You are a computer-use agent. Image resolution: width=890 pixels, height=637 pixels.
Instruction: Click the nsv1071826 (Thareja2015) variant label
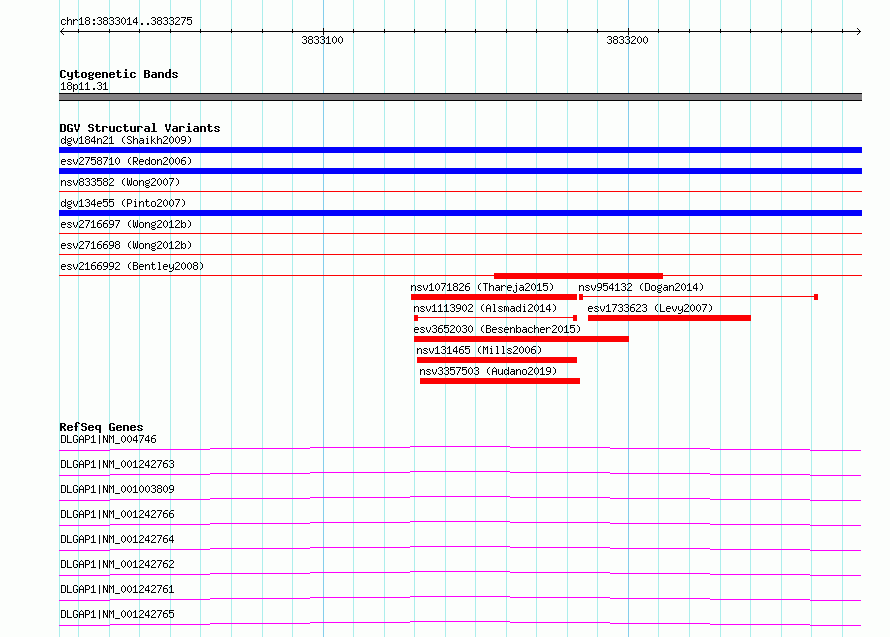(482, 287)
